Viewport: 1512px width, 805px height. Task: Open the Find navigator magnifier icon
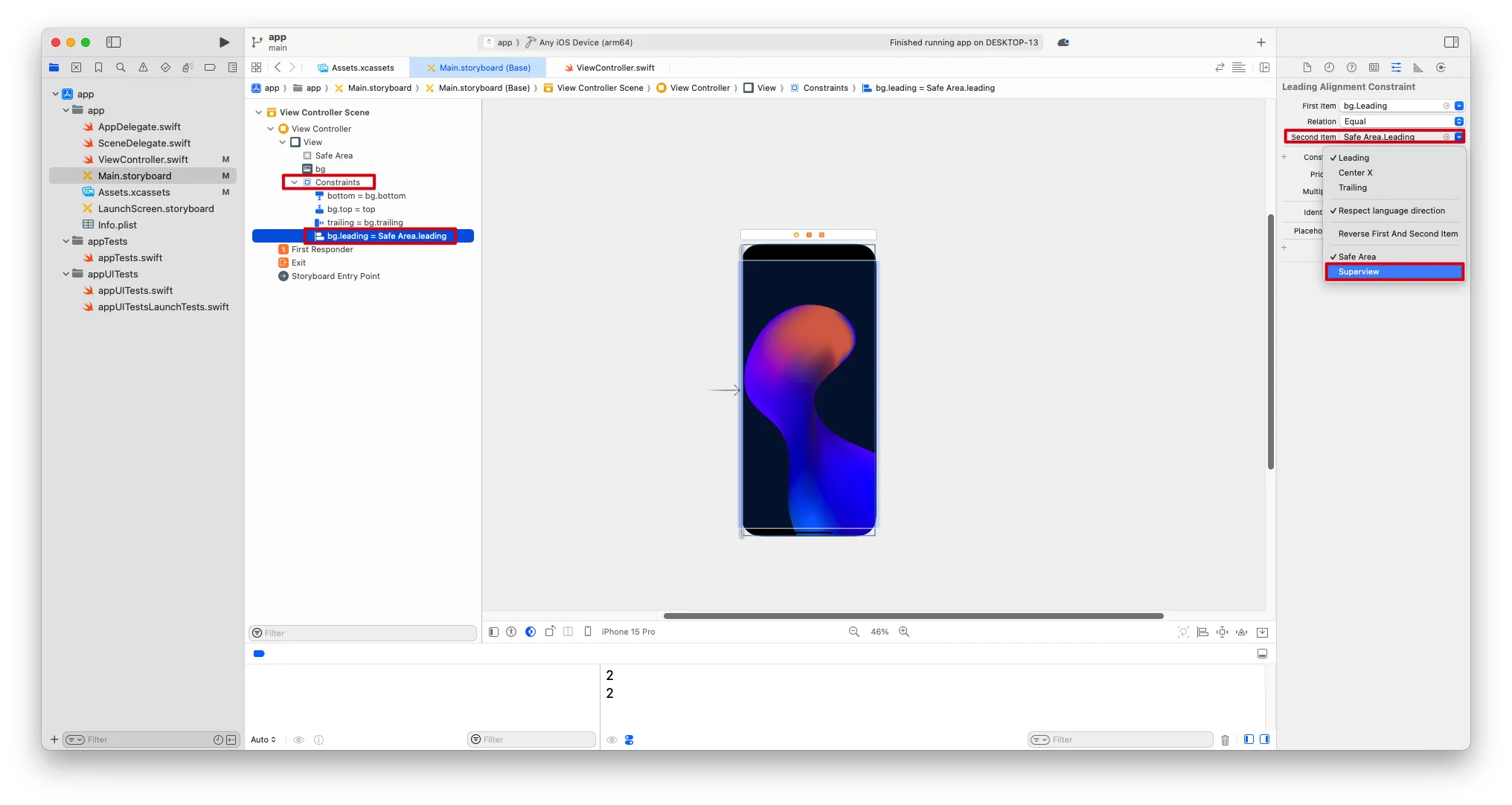click(x=121, y=68)
